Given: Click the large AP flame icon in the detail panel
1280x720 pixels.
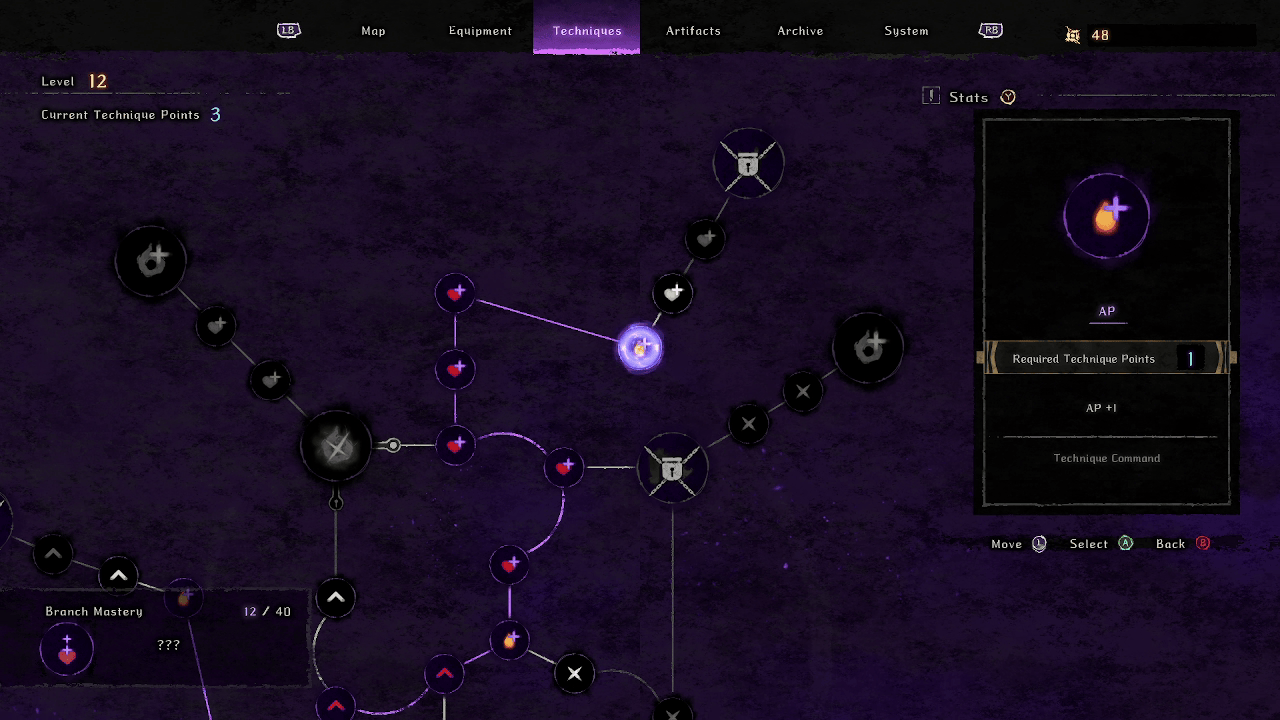Looking at the screenshot, I should [1106, 216].
